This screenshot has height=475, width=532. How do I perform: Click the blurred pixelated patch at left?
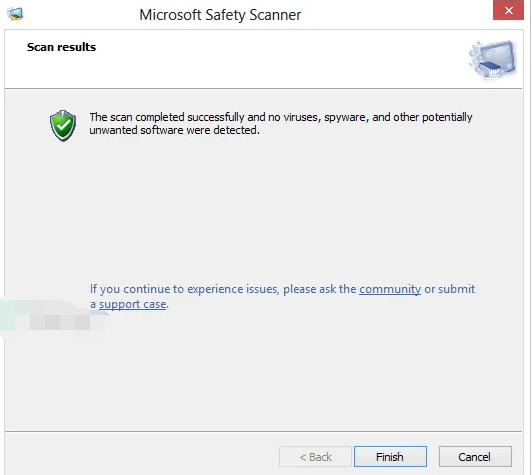53,319
